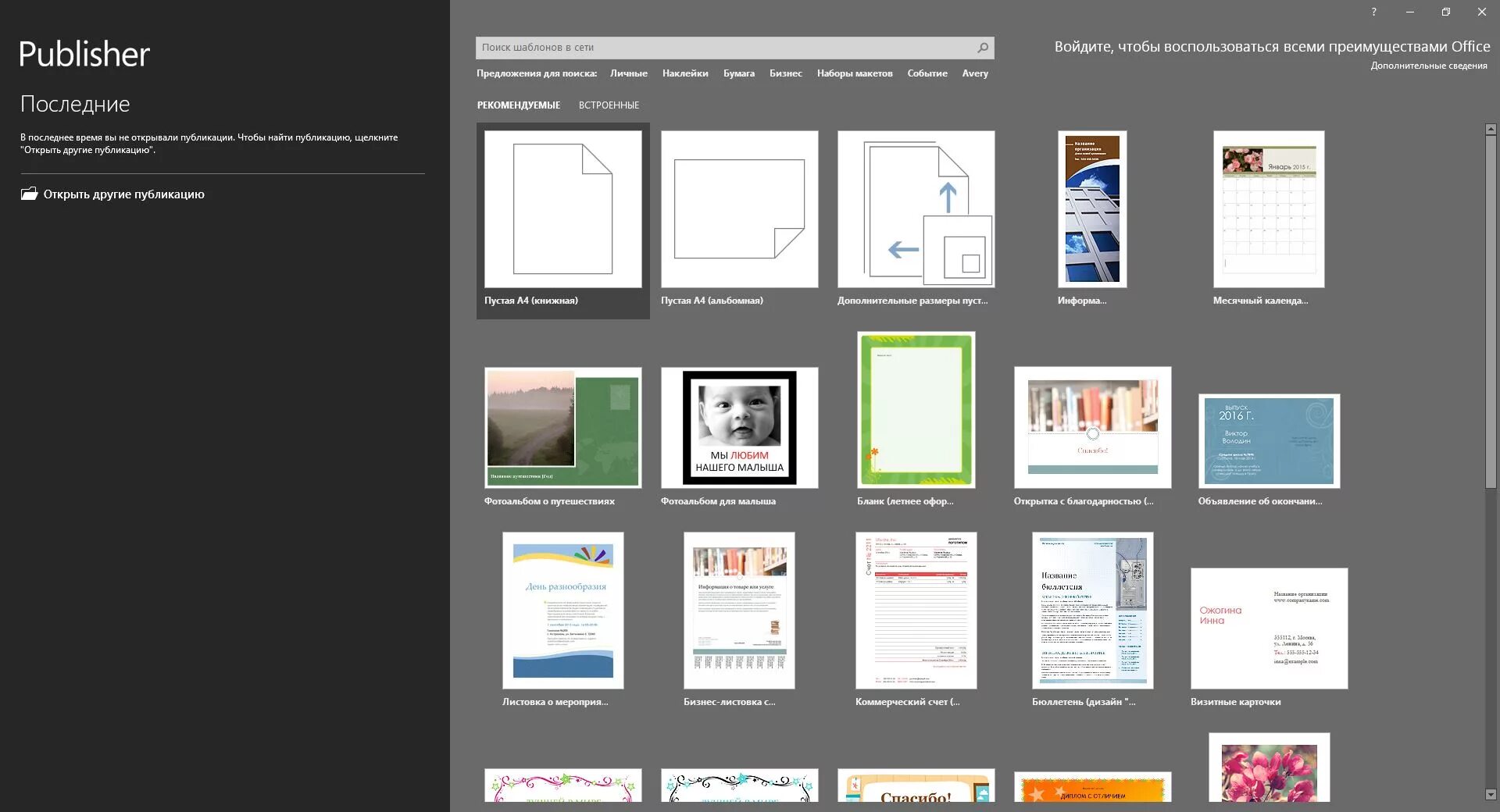Pick the business cards template
The height and width of the screenshot is (812, 1500).
pyautogui.click(x=1270, y=629)
